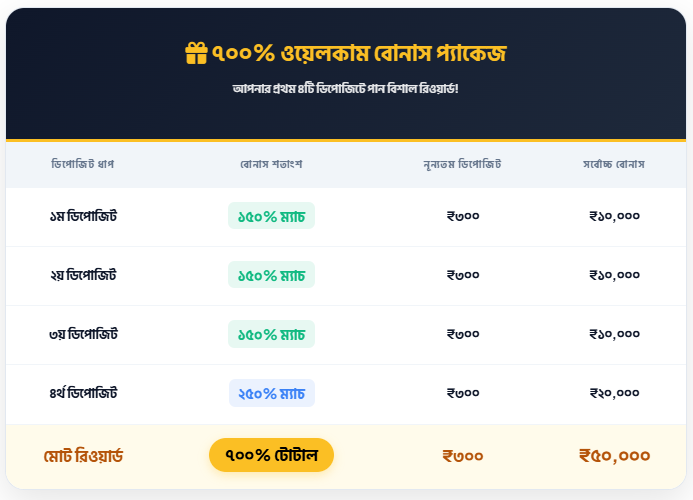Click the ৭০০% ওয়েলকাম বোনাস প্যাকেজ title
This screenshot has width=693, height=500.
pos(359,53)
